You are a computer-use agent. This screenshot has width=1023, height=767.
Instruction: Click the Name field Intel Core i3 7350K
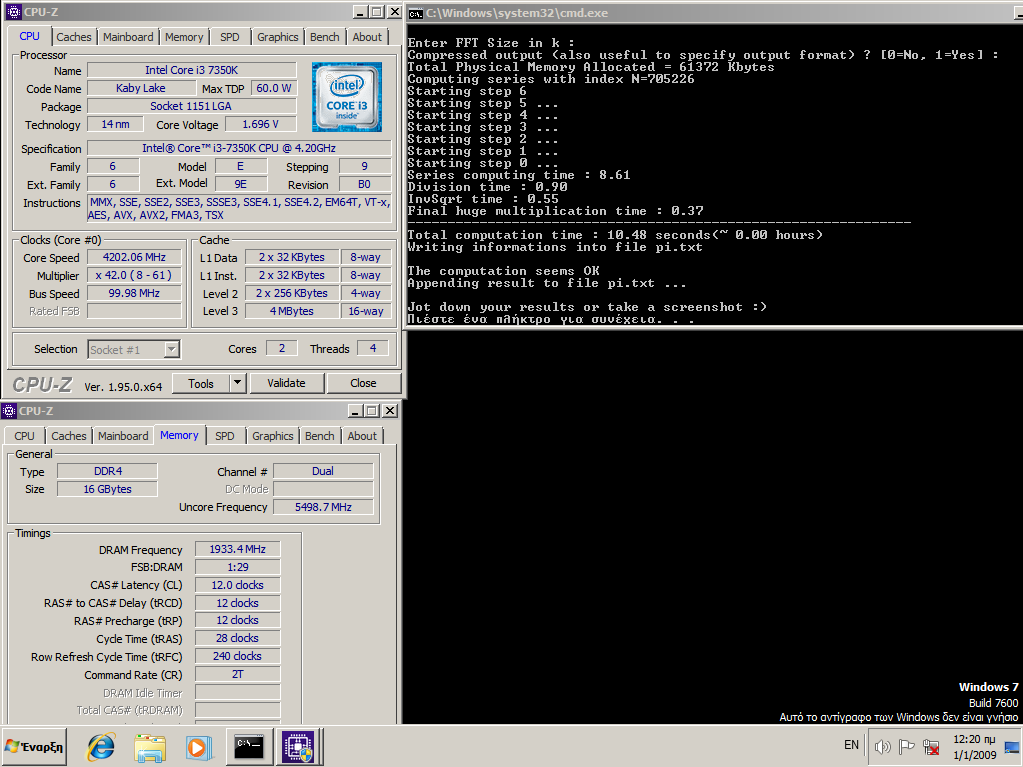click(192, 70)
